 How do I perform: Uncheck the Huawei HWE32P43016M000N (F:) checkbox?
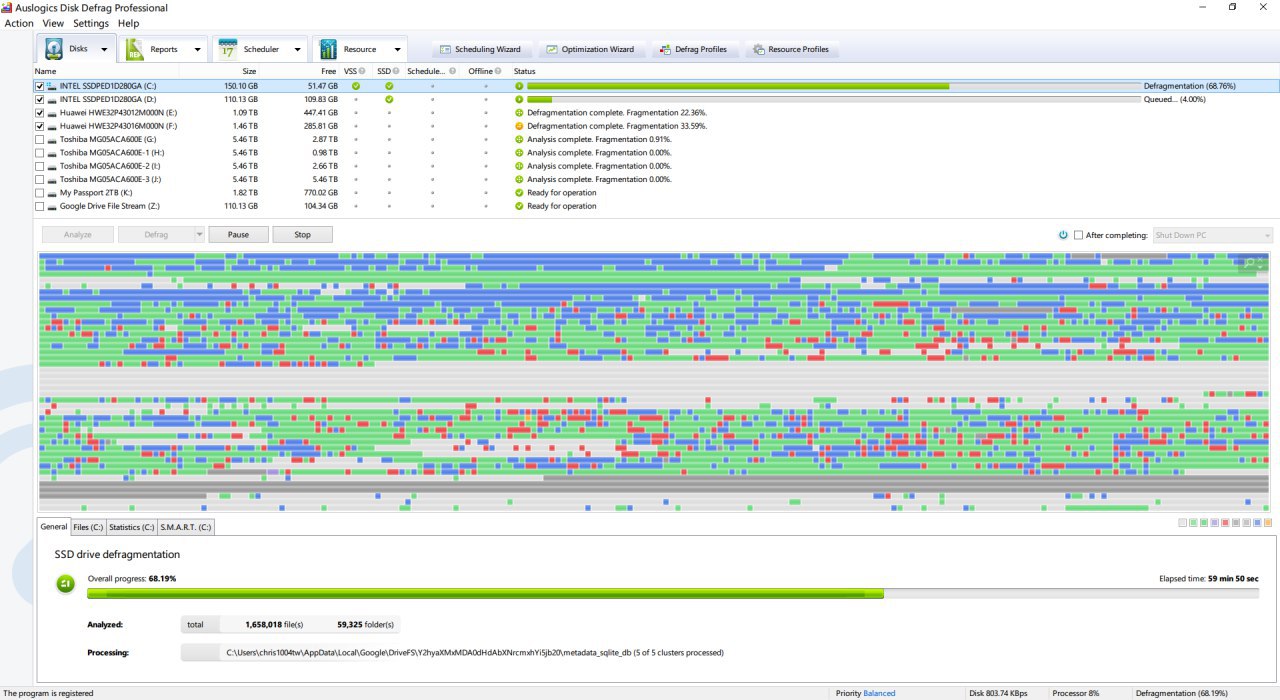tap(40, 126)
